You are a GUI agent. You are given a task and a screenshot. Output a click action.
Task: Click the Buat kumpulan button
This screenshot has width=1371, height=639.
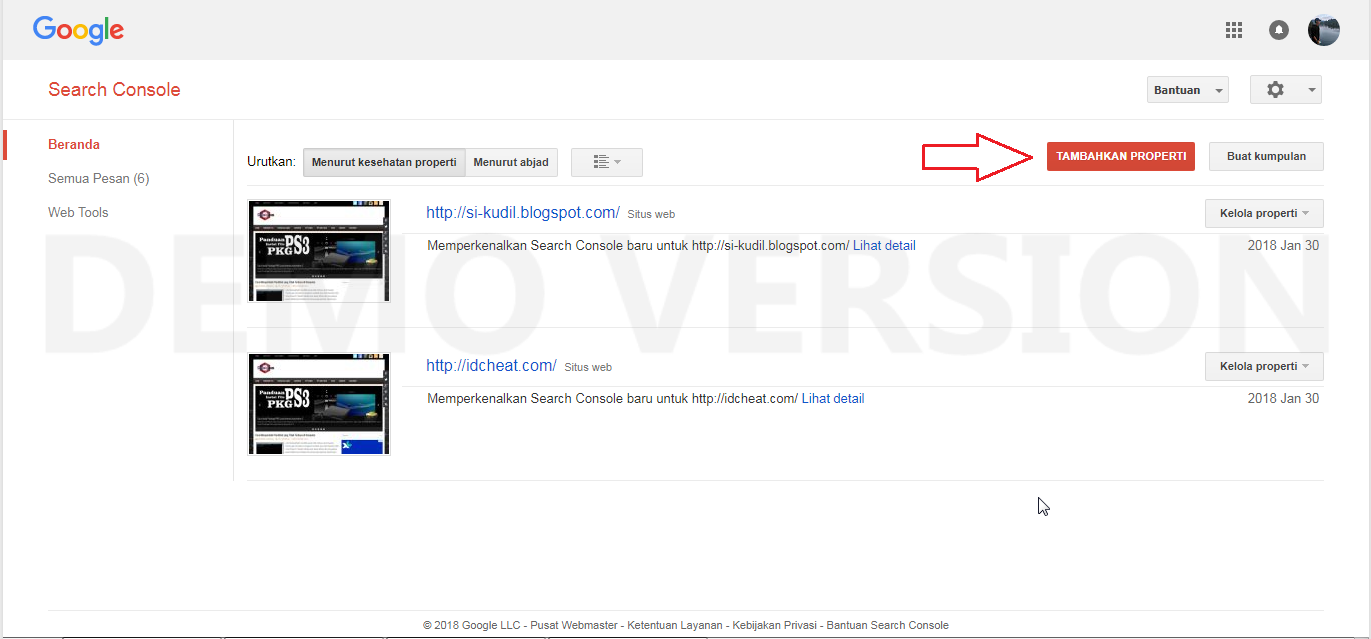pyautogui.click(x=1266, y=156)
